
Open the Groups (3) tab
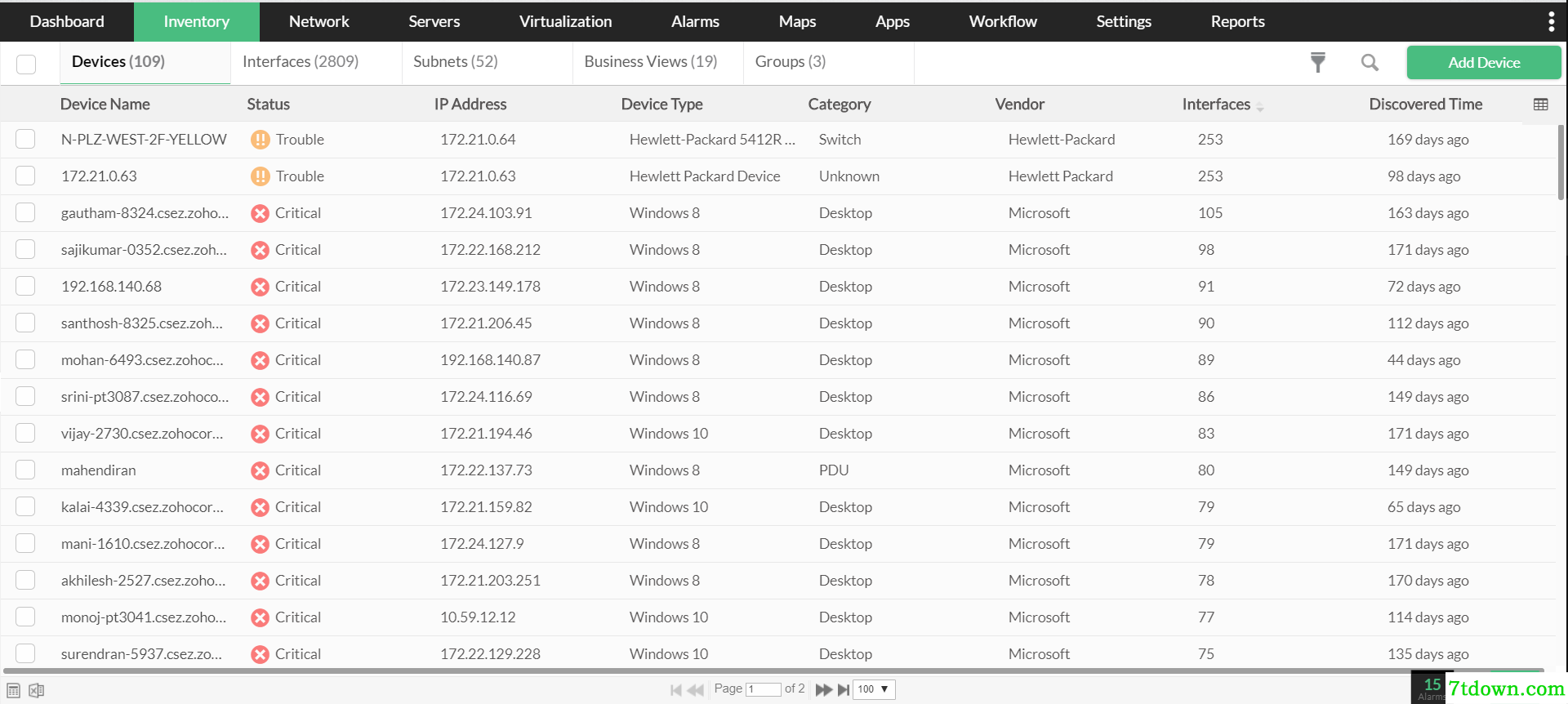(791, 61)
